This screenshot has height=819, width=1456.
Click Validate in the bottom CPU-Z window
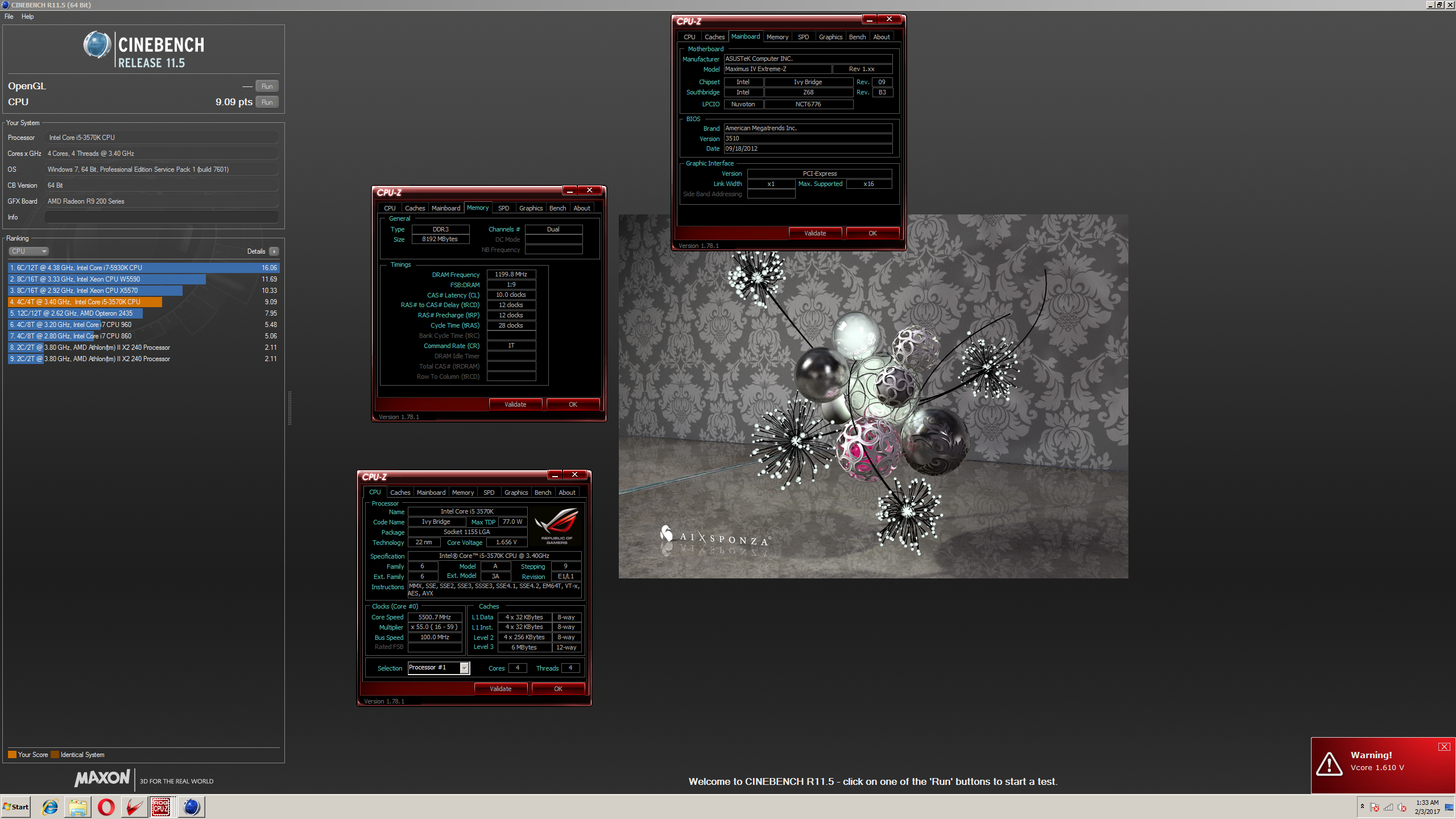(x=500, y=689)
